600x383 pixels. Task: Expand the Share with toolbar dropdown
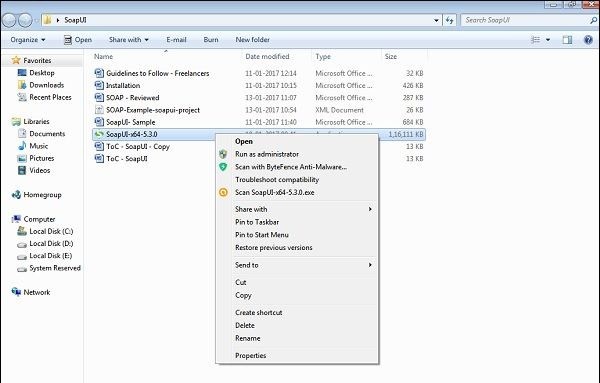click(x=129, y=40)
